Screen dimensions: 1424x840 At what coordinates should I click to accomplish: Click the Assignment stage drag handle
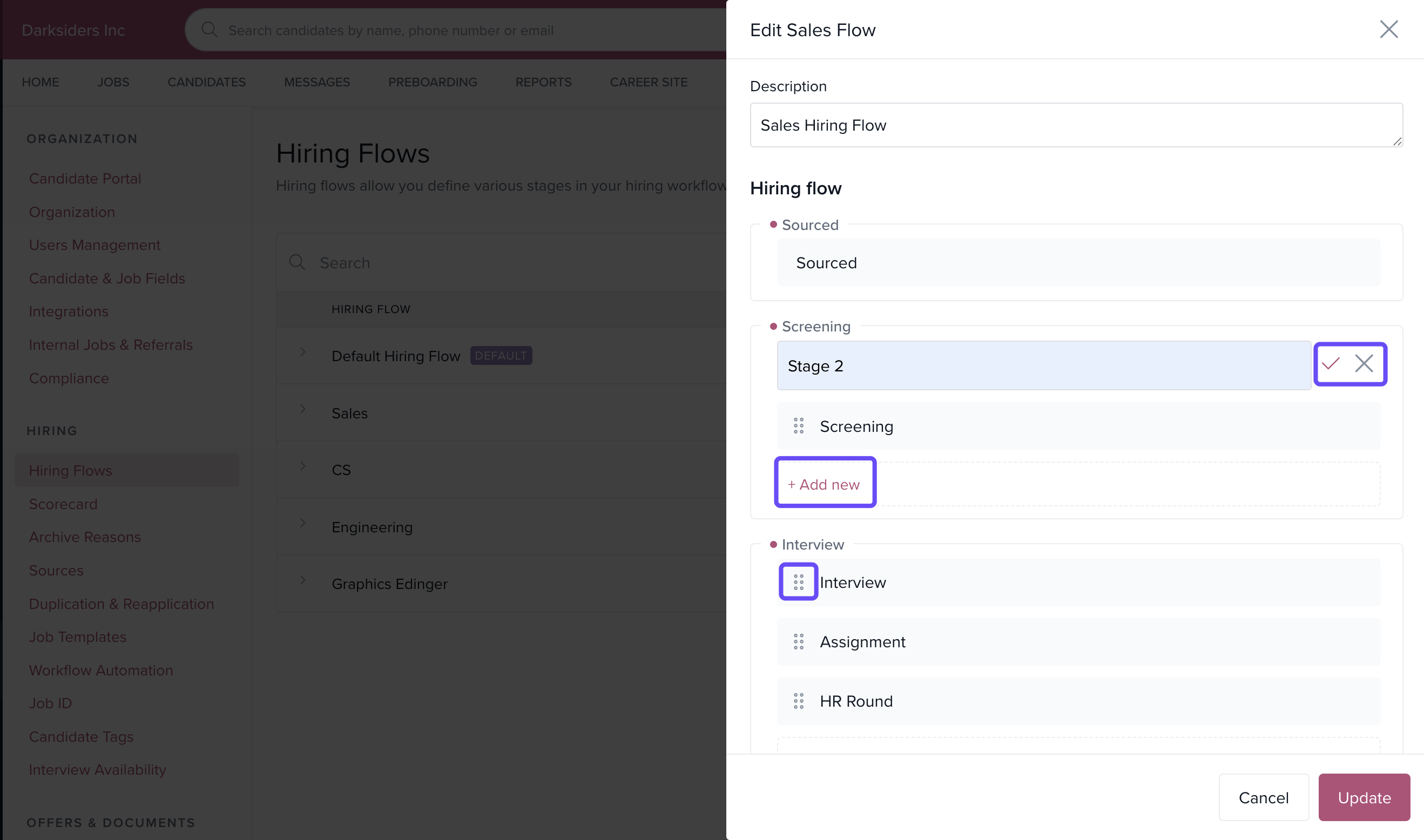tap(798, 641)
